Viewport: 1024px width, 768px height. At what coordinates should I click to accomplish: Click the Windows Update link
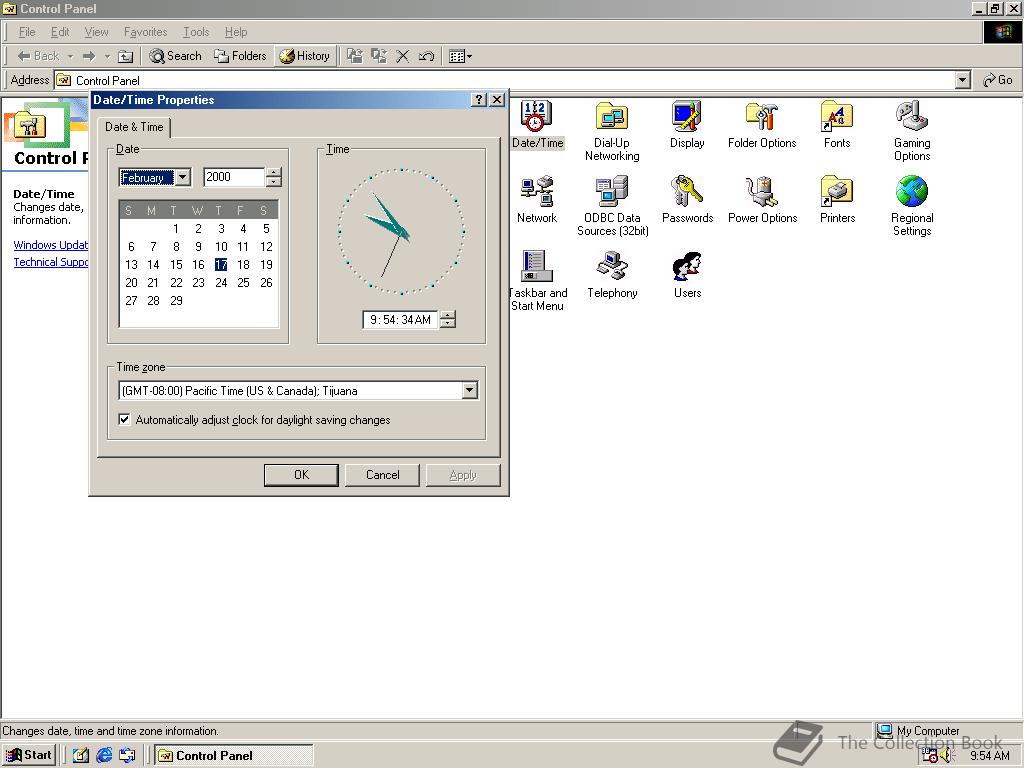click(x=50, y=245)
